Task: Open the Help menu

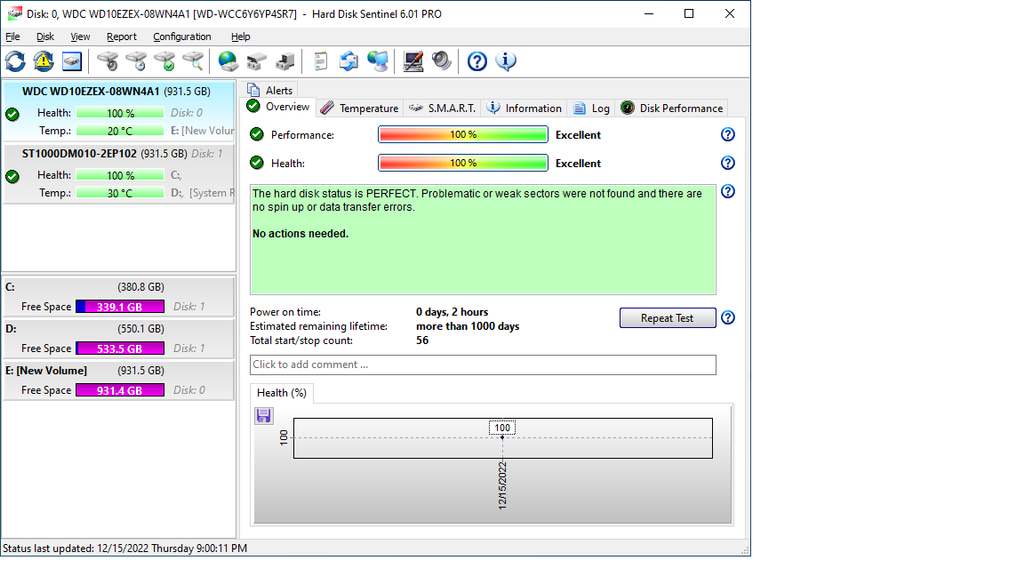Action: tap(240, 37)
